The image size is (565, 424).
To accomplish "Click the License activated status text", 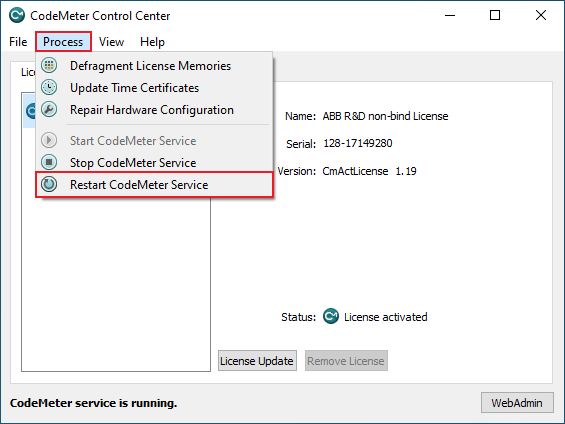I will (386, 317).
